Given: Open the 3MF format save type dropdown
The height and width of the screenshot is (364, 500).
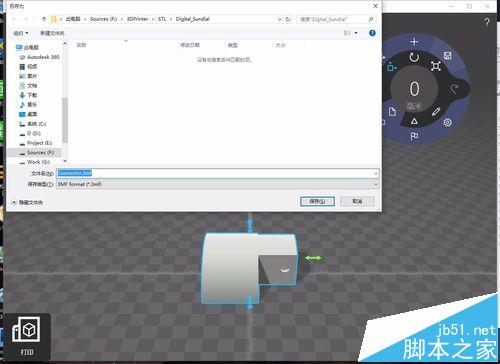Looking at the screenshot, I should (217, 184).
